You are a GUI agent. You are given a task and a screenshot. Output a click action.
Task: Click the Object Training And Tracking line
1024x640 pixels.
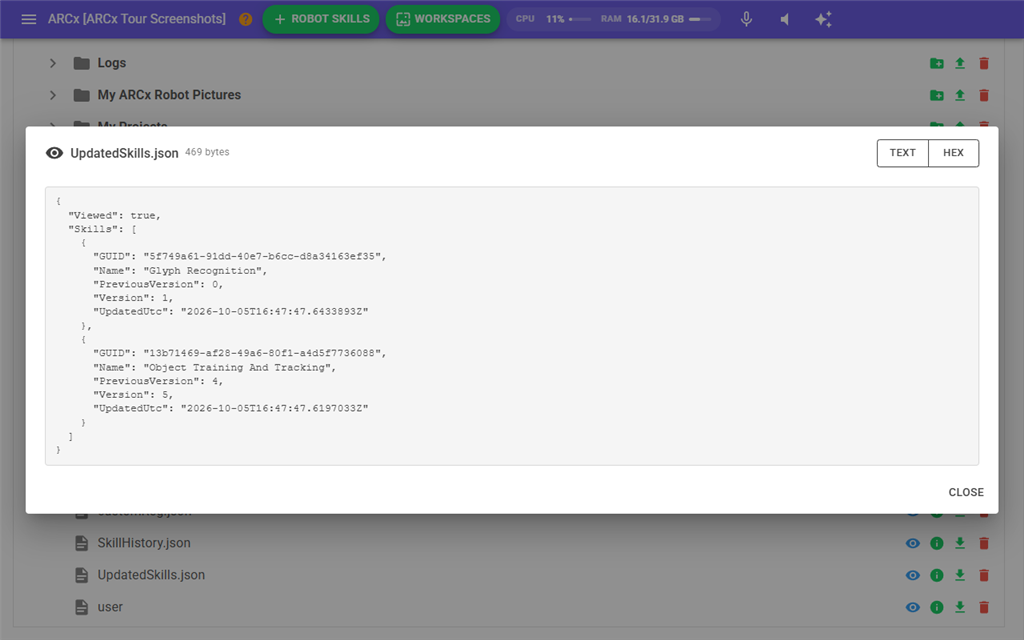click(215, 367)
